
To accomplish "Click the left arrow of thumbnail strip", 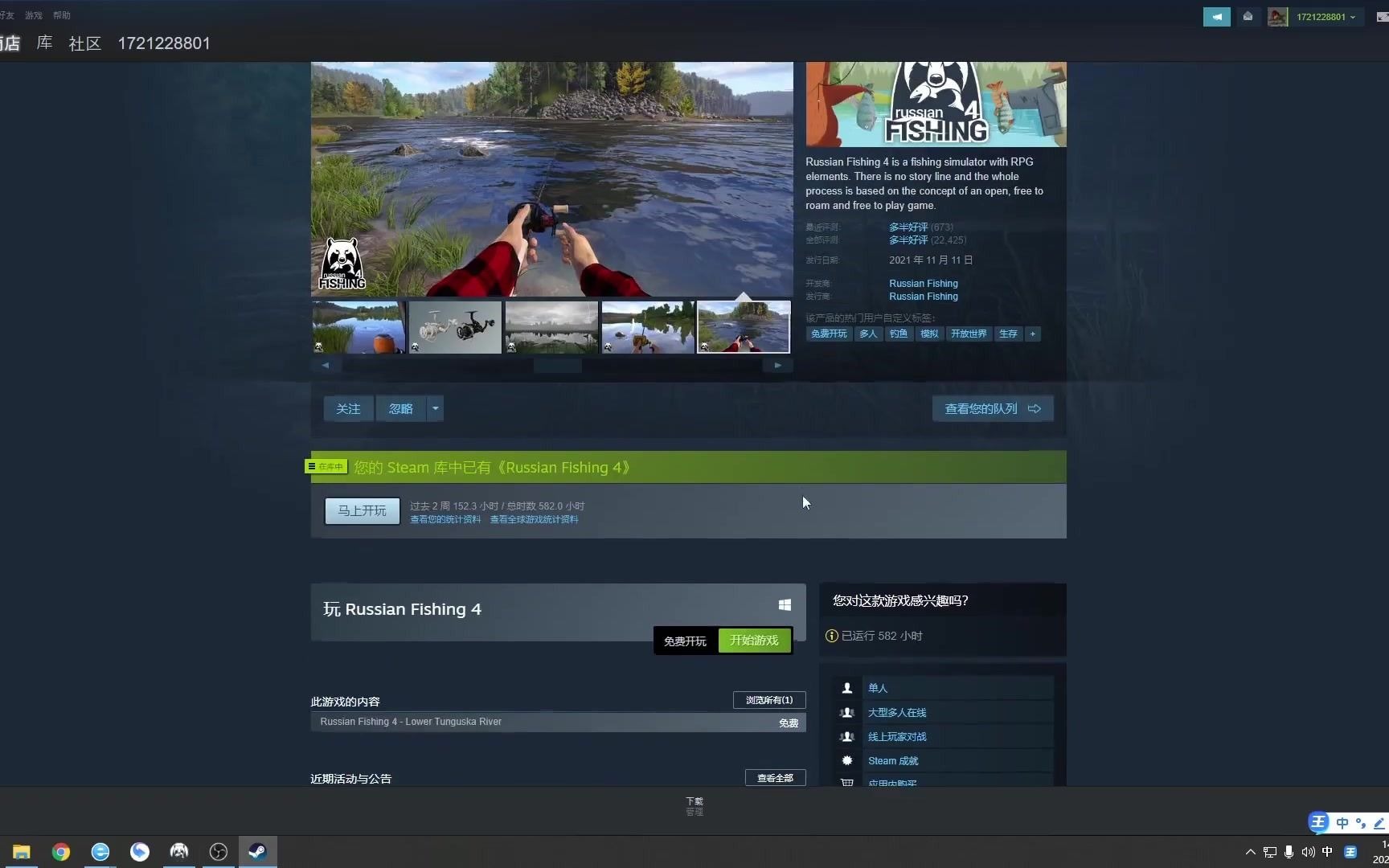I will tap(326, 365).
